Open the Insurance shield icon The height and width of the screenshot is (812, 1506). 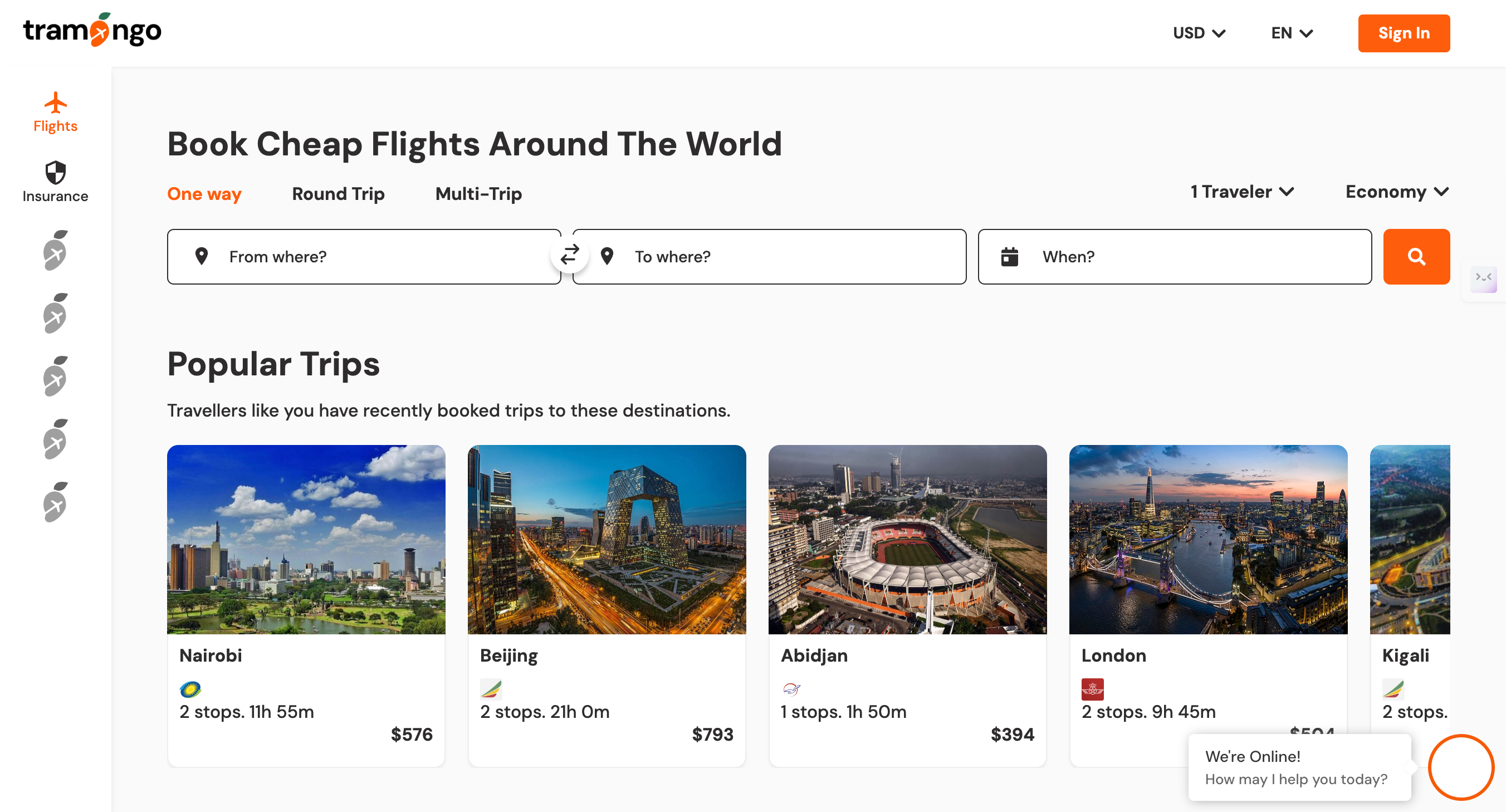coord(56,173)
